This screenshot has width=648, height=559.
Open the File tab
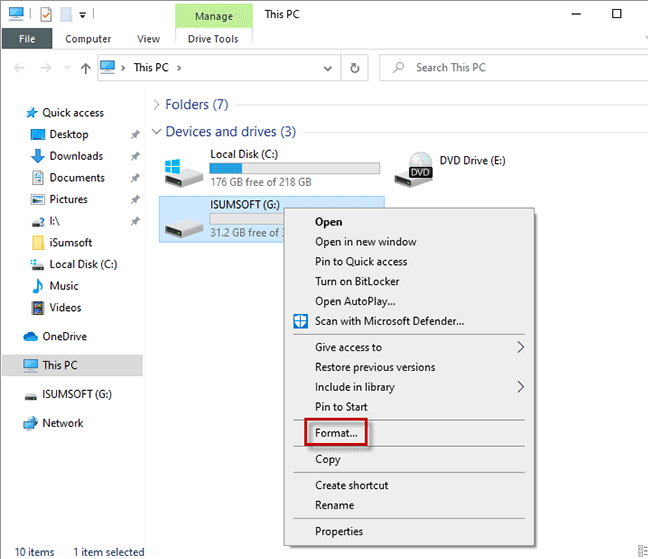[x=28, y=39]
